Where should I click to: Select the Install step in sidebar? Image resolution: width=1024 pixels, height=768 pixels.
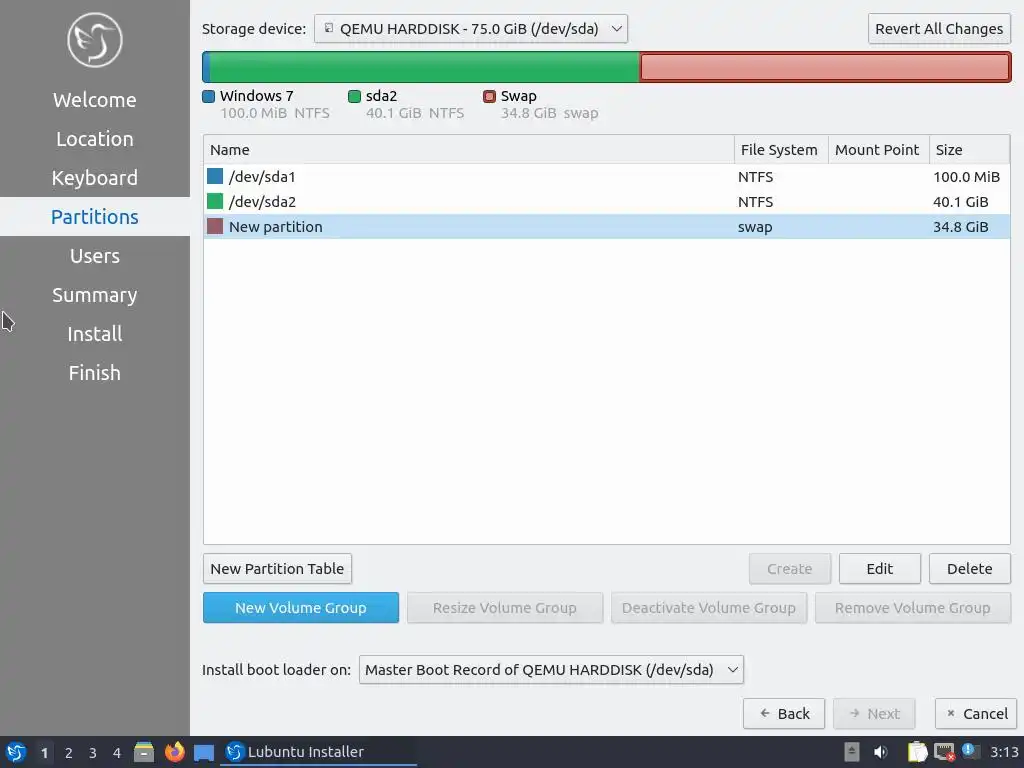[95, 334]
